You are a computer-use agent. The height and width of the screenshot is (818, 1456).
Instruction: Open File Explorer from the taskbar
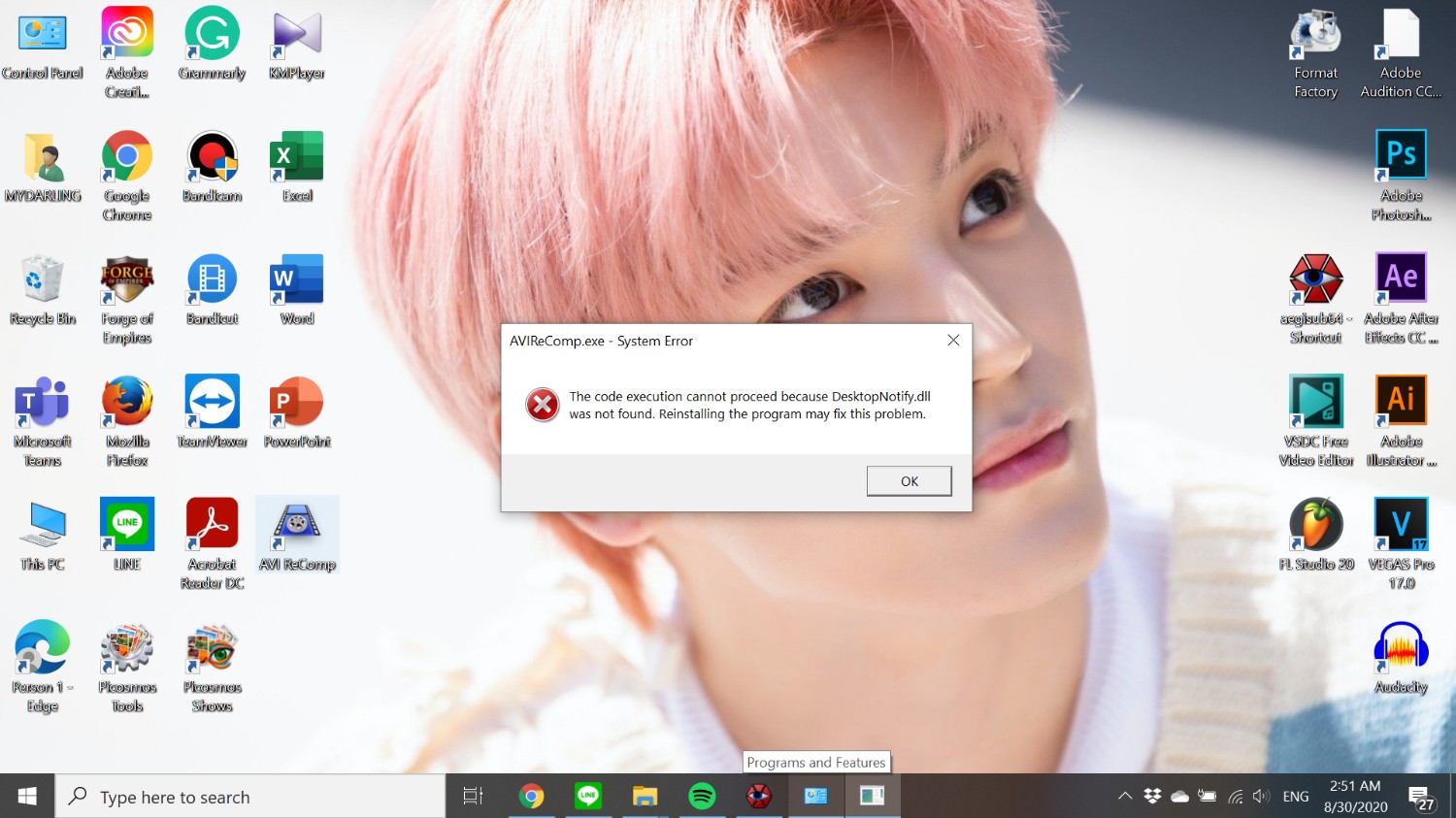(x=645, y=796)
